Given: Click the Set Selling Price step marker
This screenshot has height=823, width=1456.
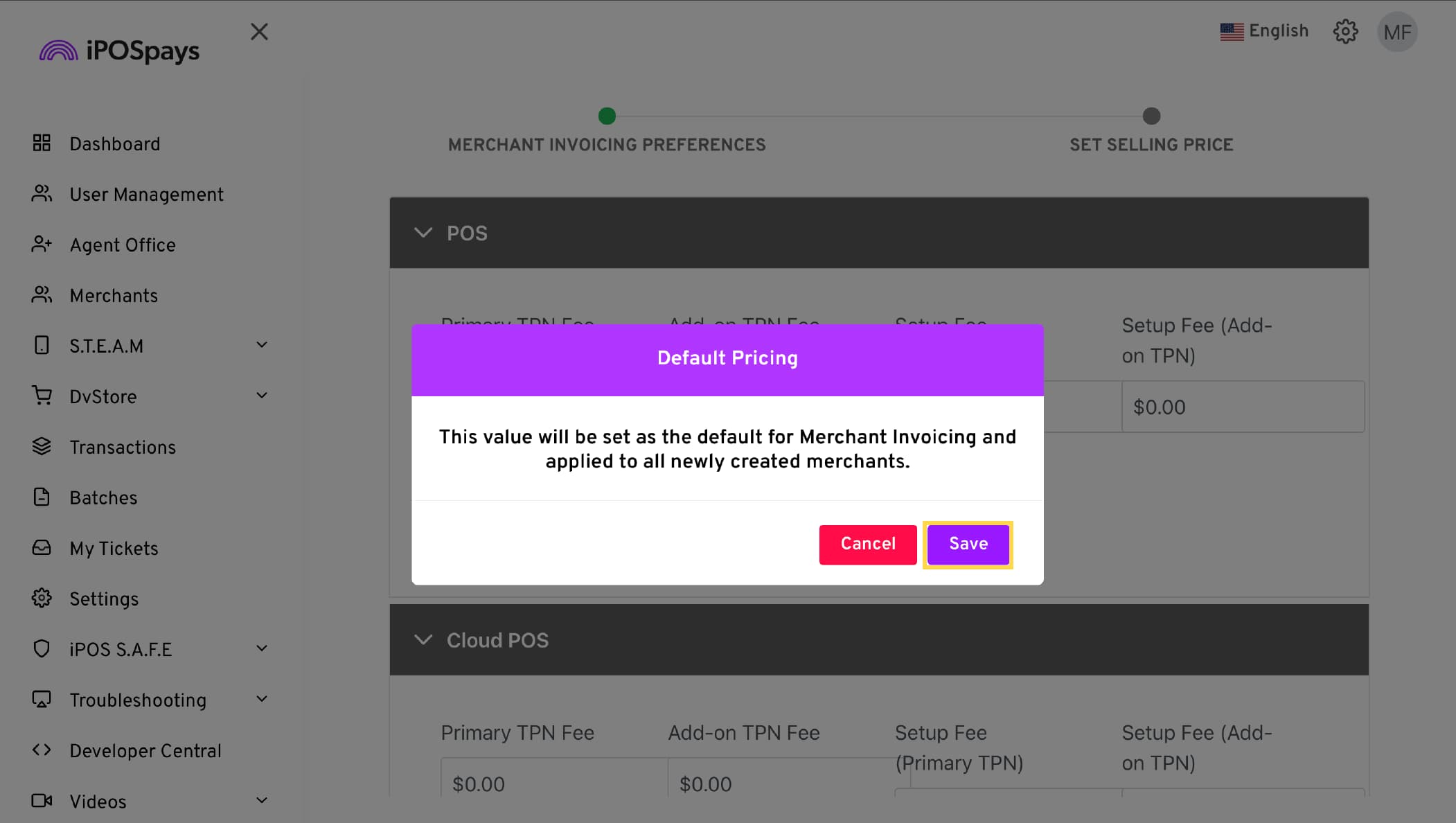Looking at the screenshot, I should 1151,116.
